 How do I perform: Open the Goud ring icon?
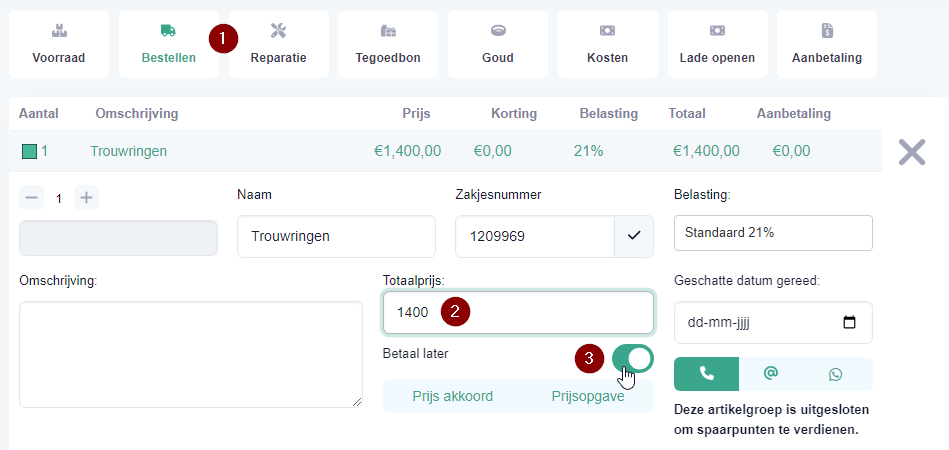498,30
